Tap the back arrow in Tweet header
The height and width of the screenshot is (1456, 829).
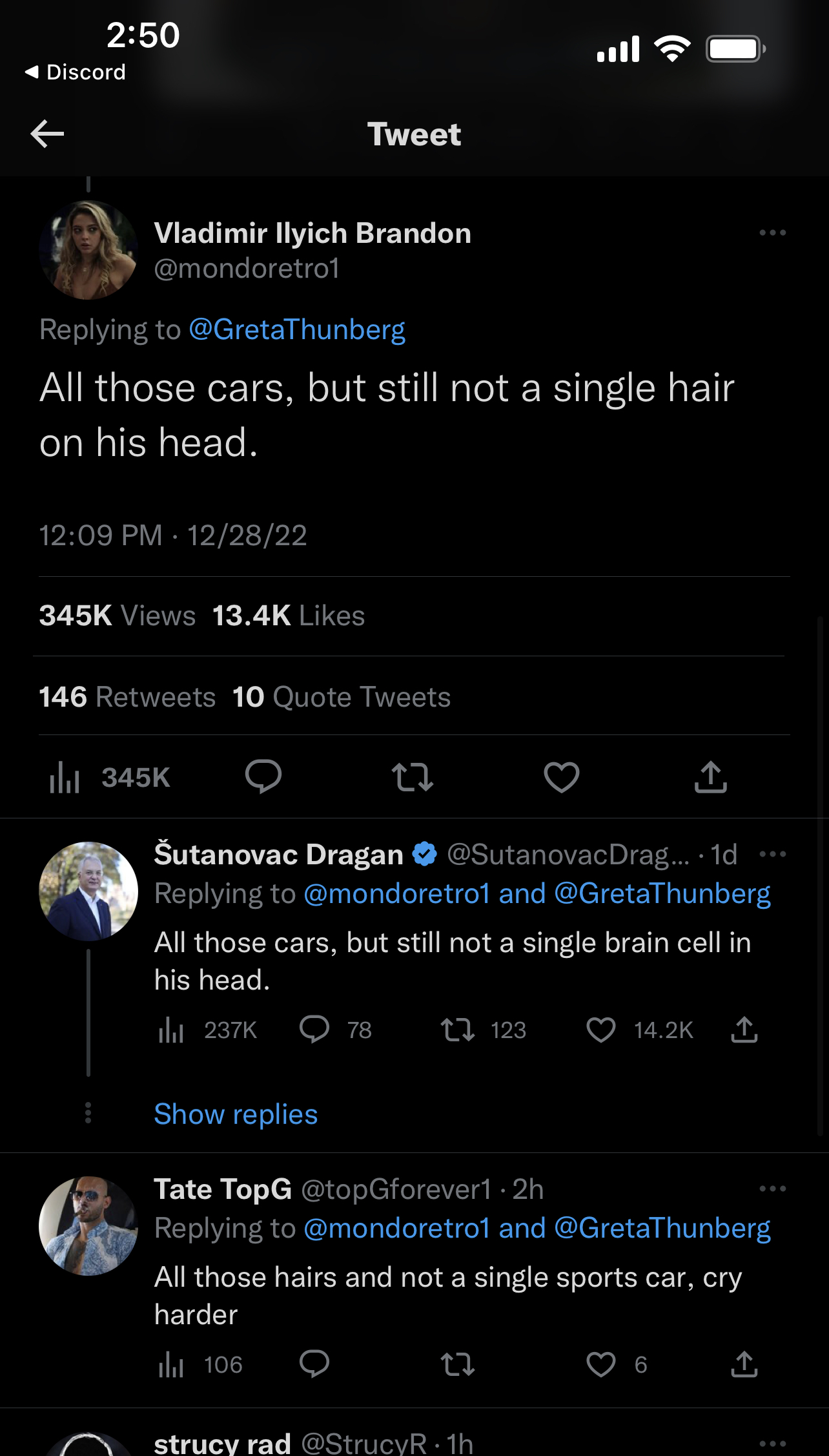pyautogui.click(x=47, y=134)
